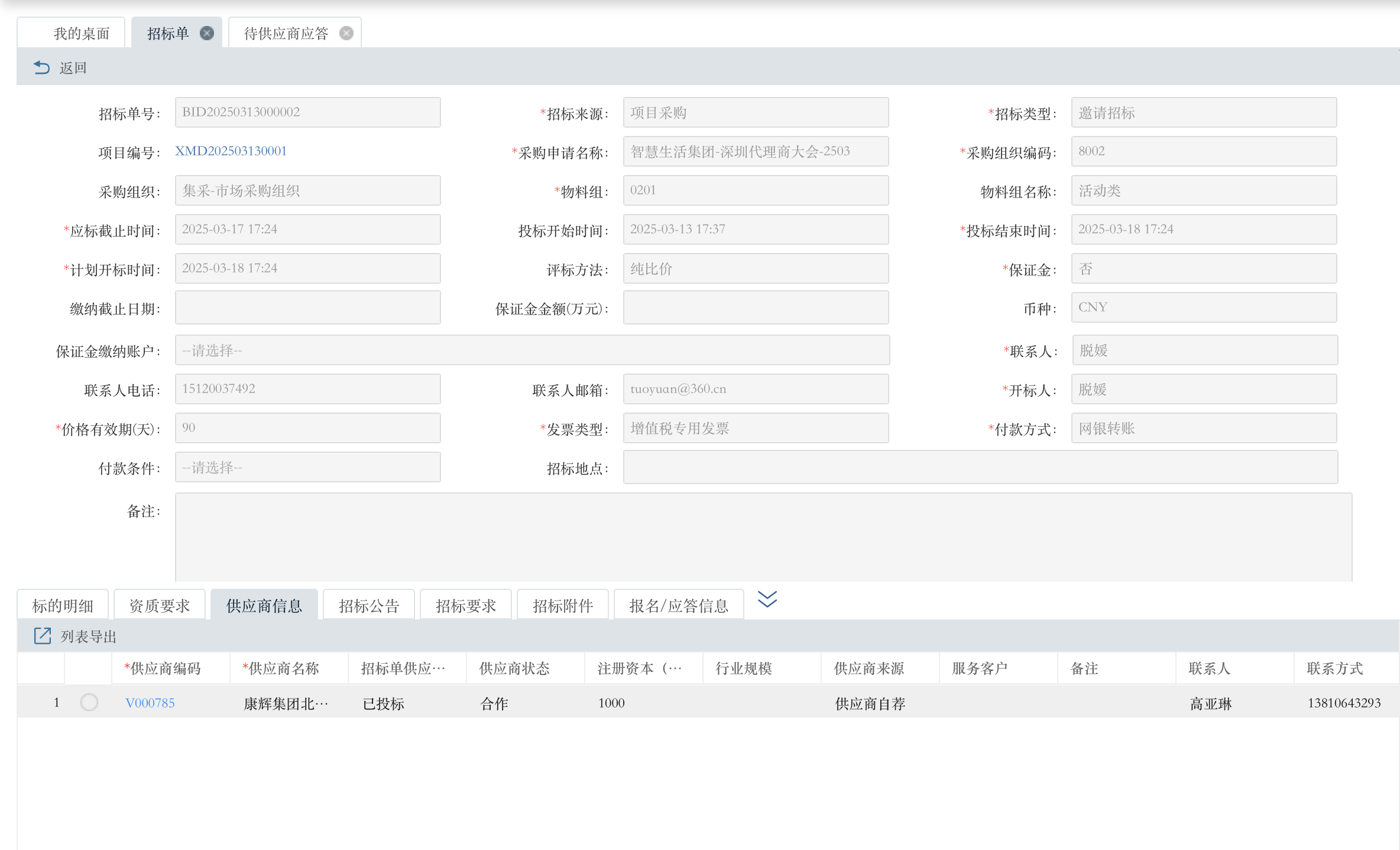The width and height of the screenshot is (1400, 850).
Task: Open the 招标附件 tab
Action: tap(563, 605)
